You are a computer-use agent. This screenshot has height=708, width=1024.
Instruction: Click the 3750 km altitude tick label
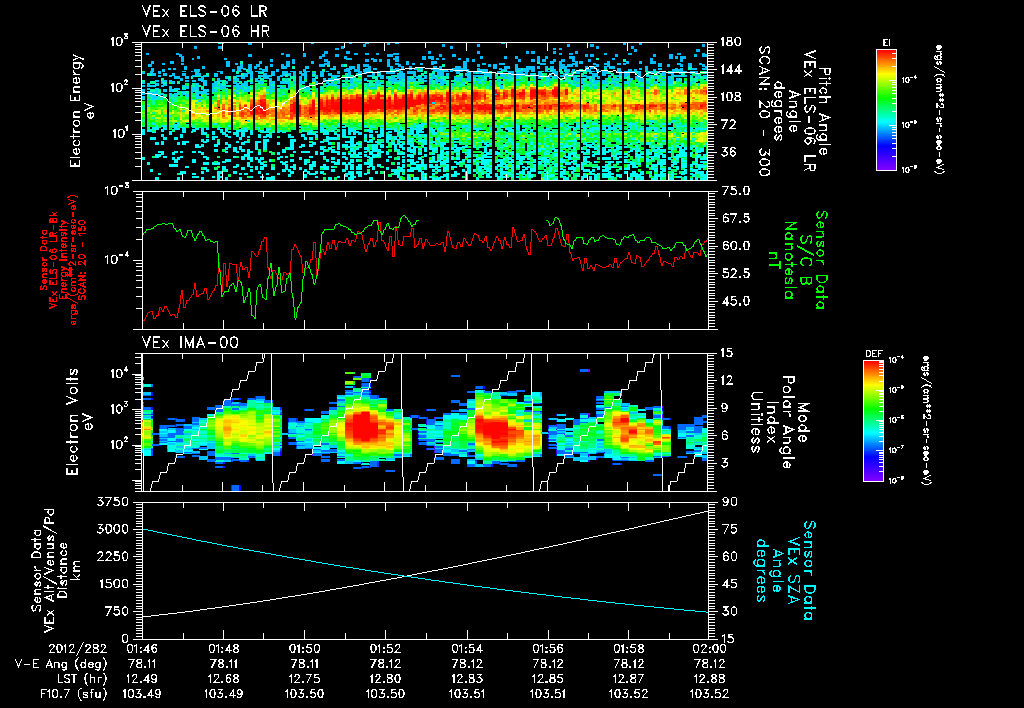point(113,502)
